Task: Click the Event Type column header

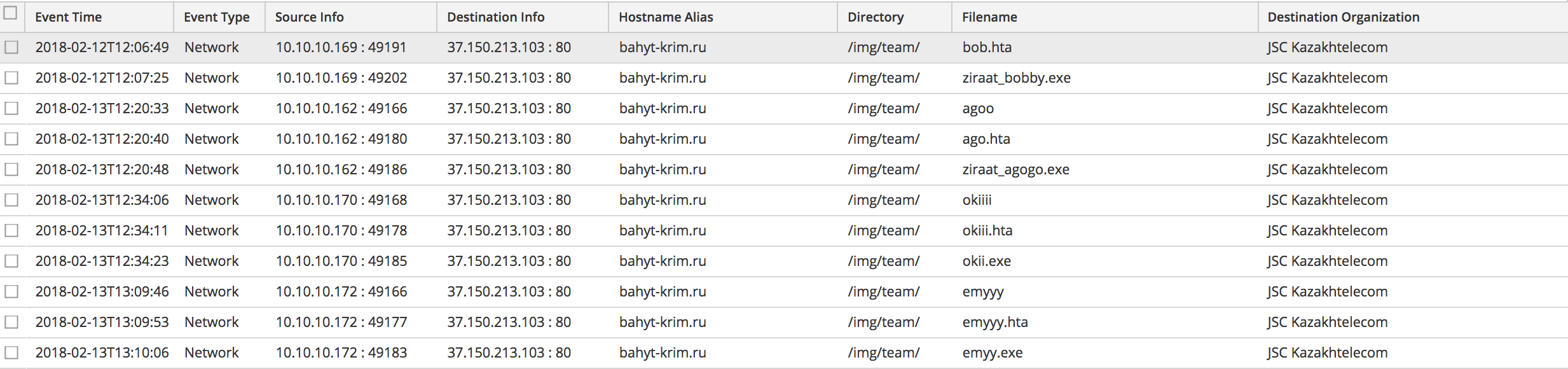Action: coord(216,17)
